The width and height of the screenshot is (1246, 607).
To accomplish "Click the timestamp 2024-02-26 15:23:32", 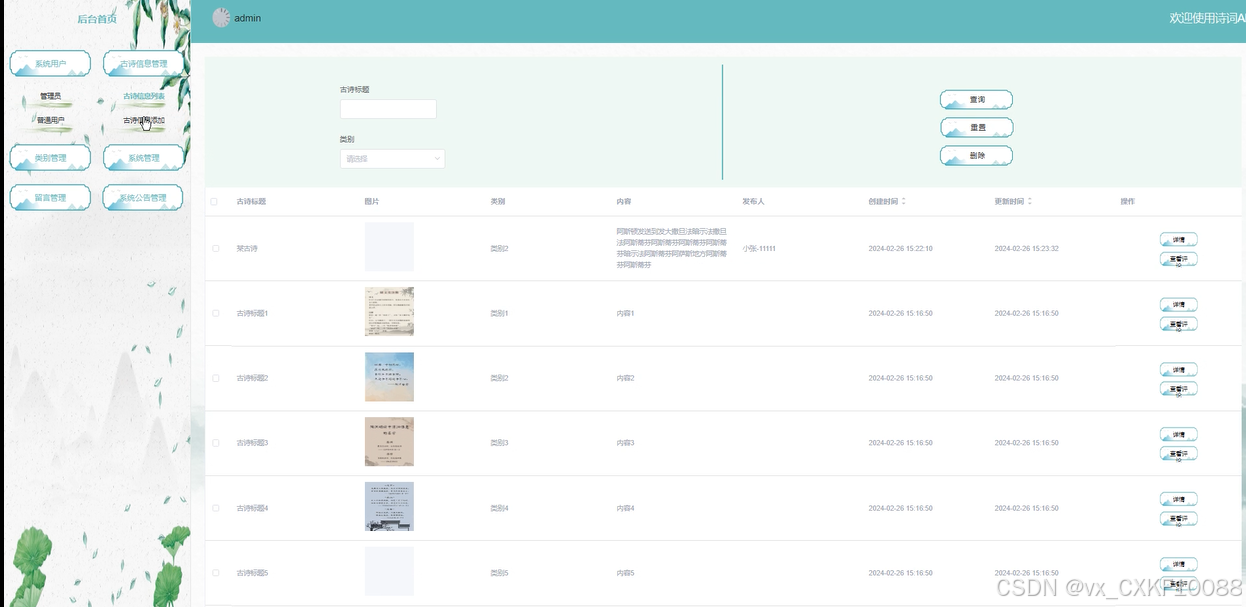I will pyautogui.click(x=1026, y=248).
